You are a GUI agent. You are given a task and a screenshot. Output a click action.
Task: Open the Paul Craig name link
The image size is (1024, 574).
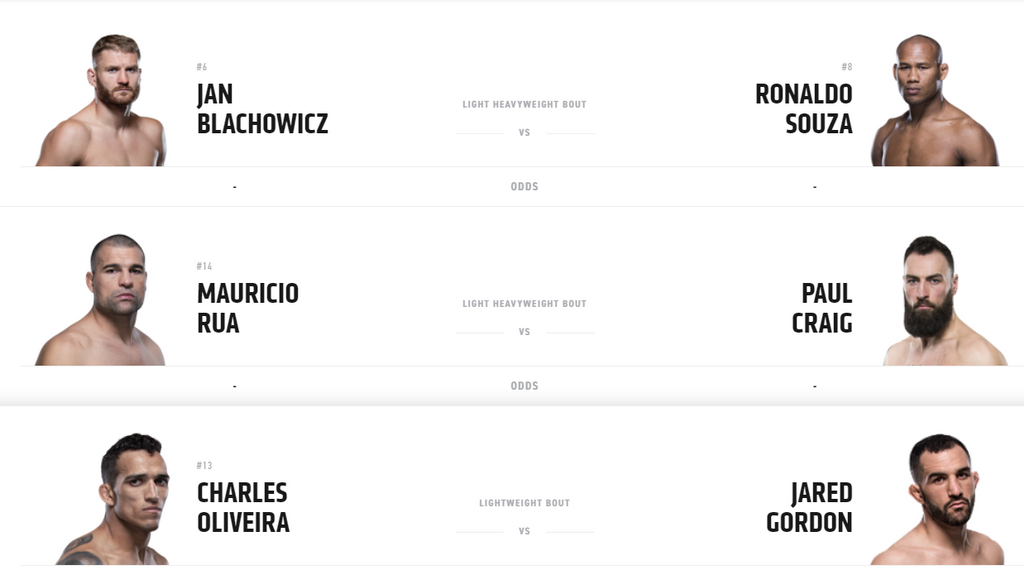tap(822, 308)
